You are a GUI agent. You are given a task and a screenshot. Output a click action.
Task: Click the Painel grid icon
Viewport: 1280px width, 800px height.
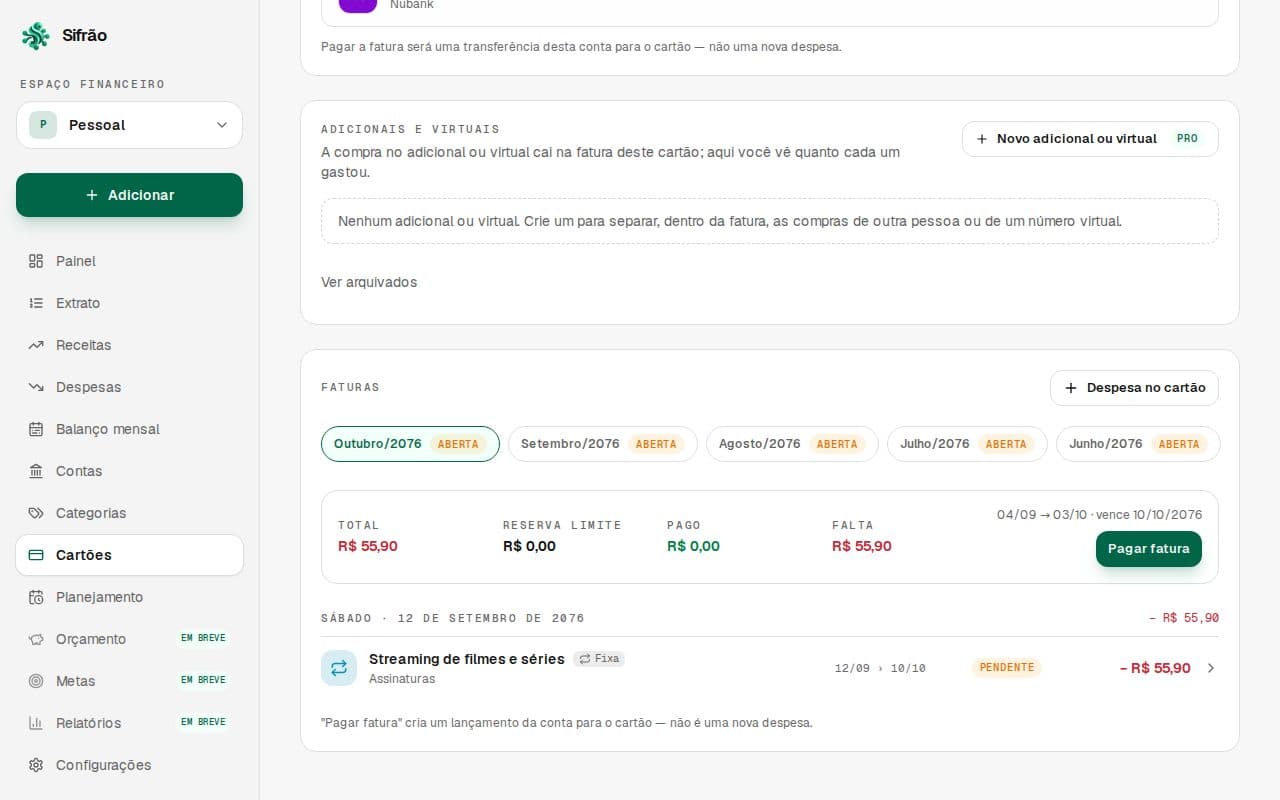click(x=36, y=261)
